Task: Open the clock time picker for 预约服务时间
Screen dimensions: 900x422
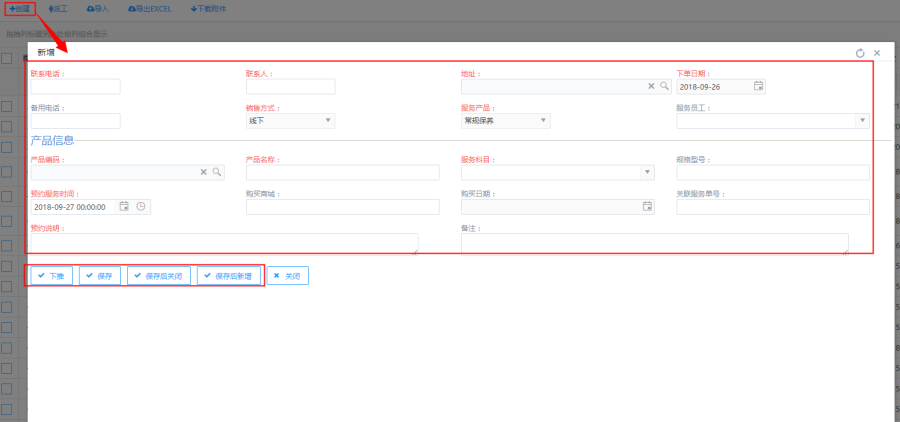Action: click(141, 207)
